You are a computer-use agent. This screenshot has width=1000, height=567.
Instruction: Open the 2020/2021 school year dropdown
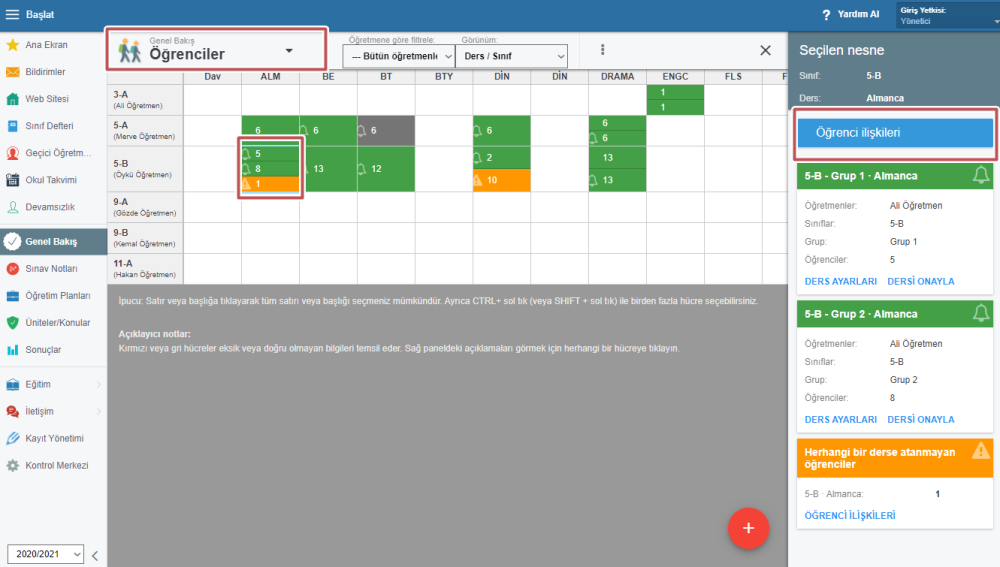[45, 554]
